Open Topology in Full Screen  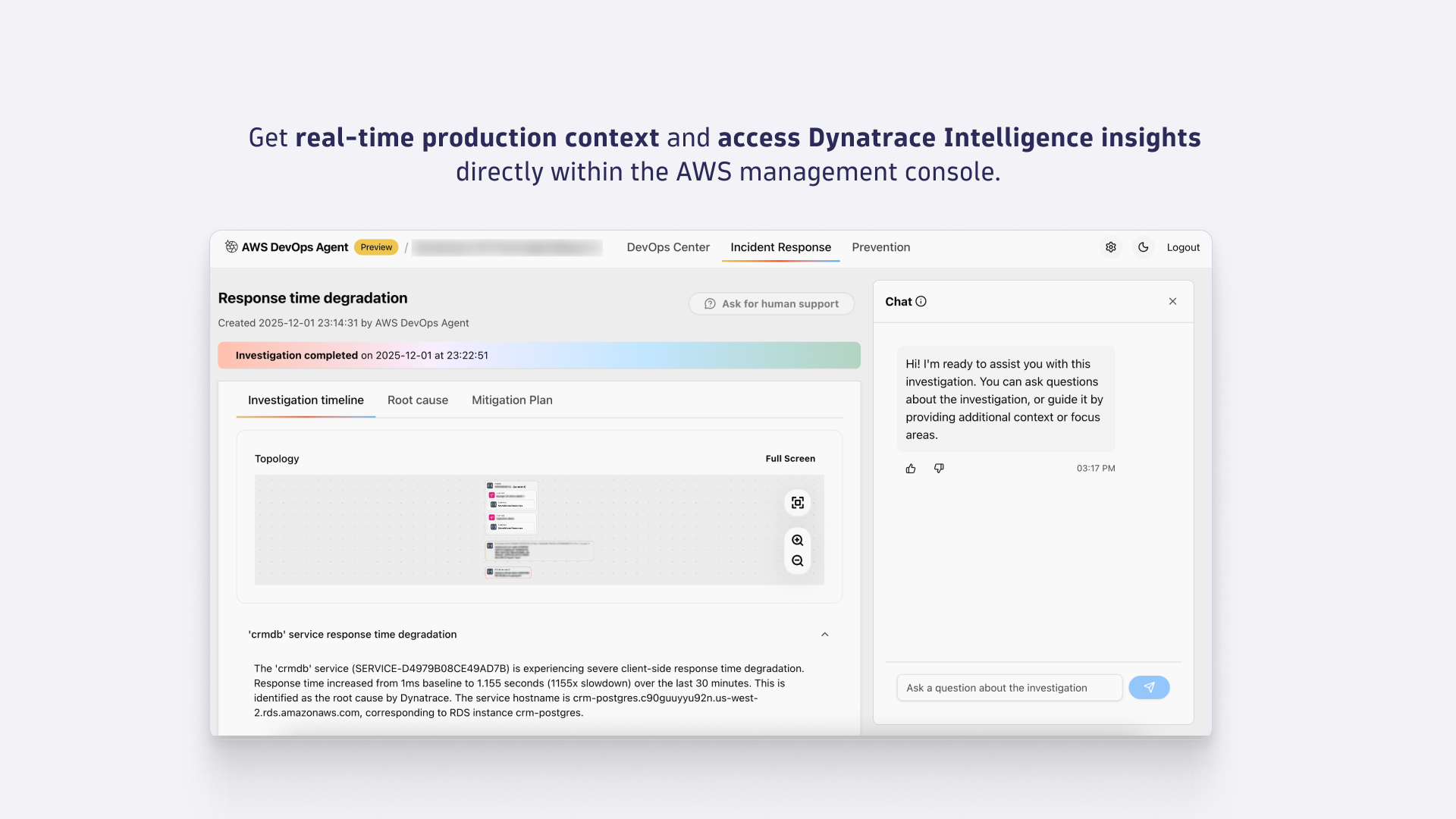click(790, 458)
